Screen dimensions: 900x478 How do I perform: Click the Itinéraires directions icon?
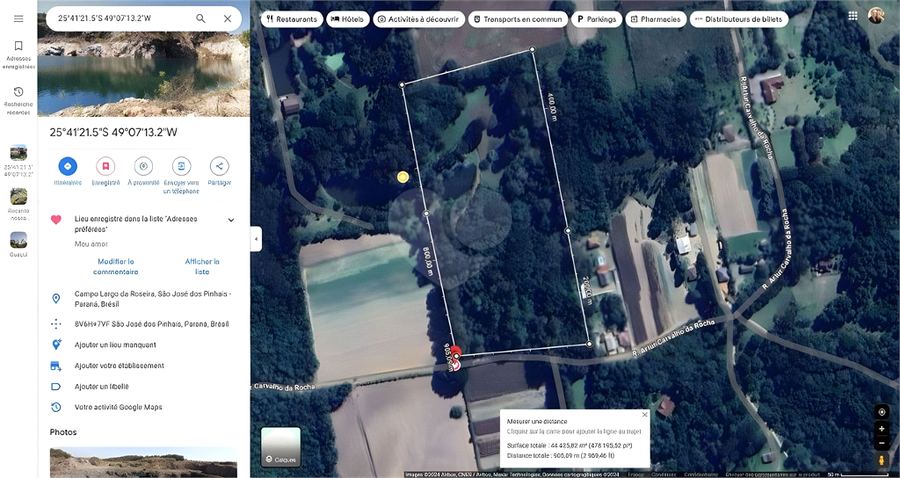click(x=68, y=166)
